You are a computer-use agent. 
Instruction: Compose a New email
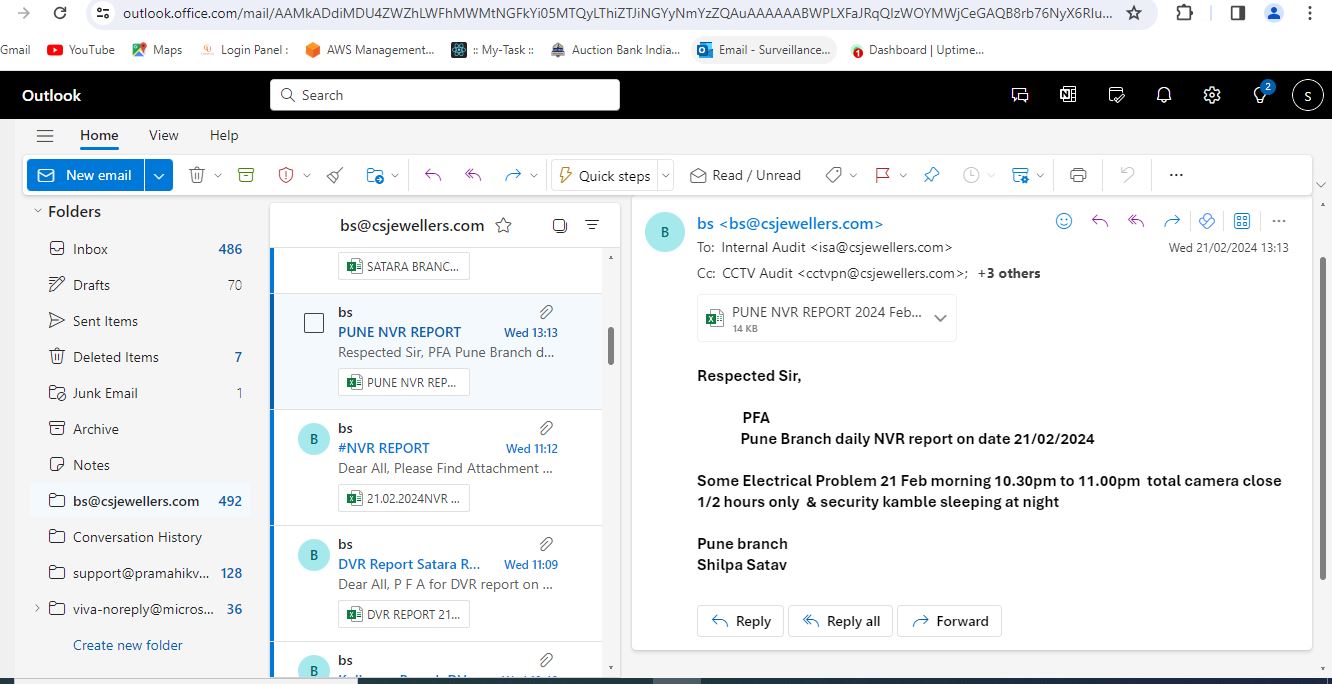coord(86,175)
